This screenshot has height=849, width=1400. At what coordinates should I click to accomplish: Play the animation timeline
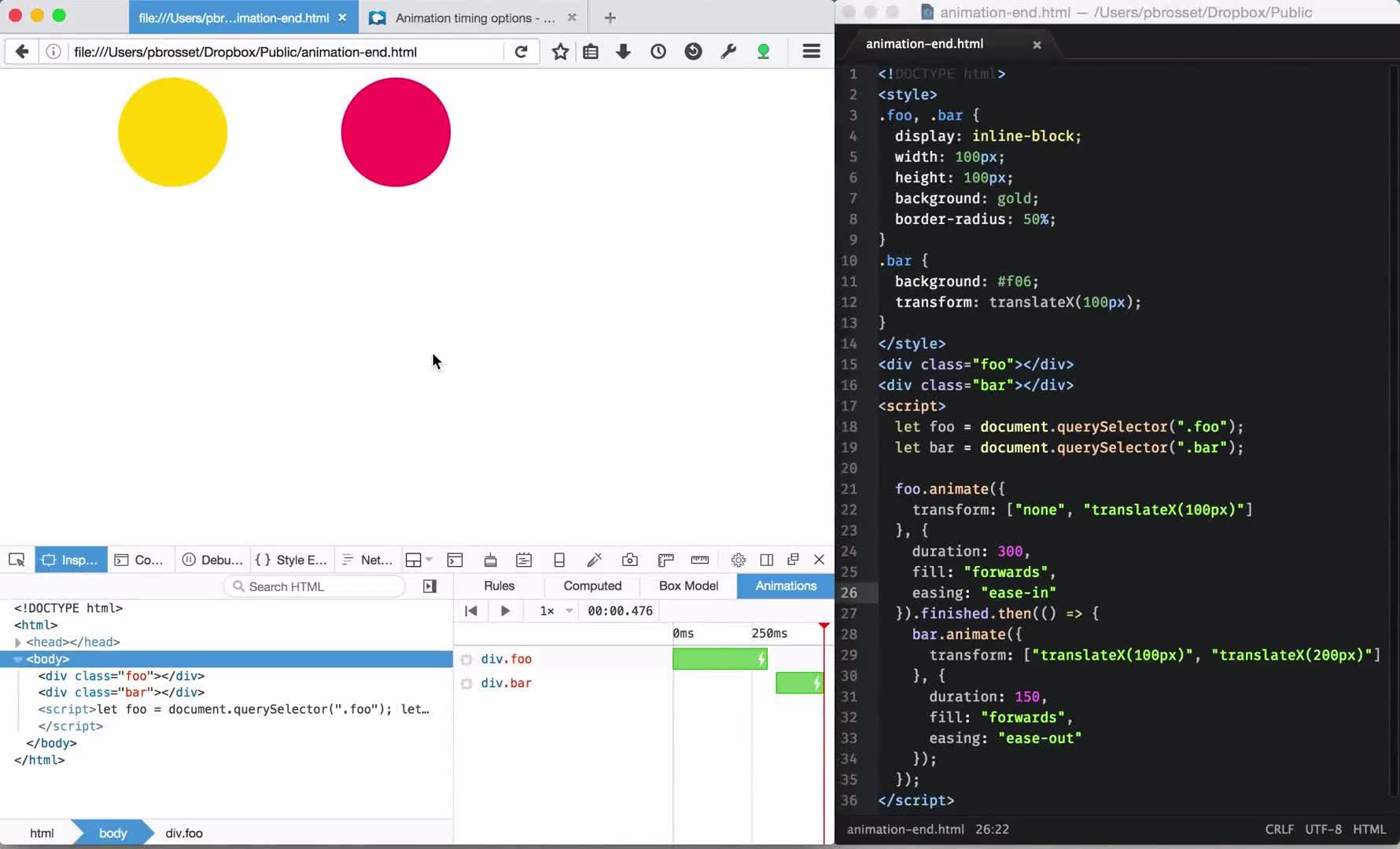tap(505, 611)
